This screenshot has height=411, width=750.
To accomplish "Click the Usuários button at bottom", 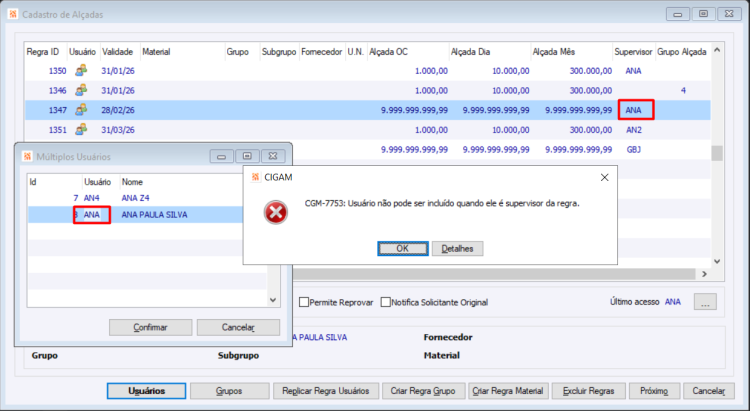I will 146,391.
